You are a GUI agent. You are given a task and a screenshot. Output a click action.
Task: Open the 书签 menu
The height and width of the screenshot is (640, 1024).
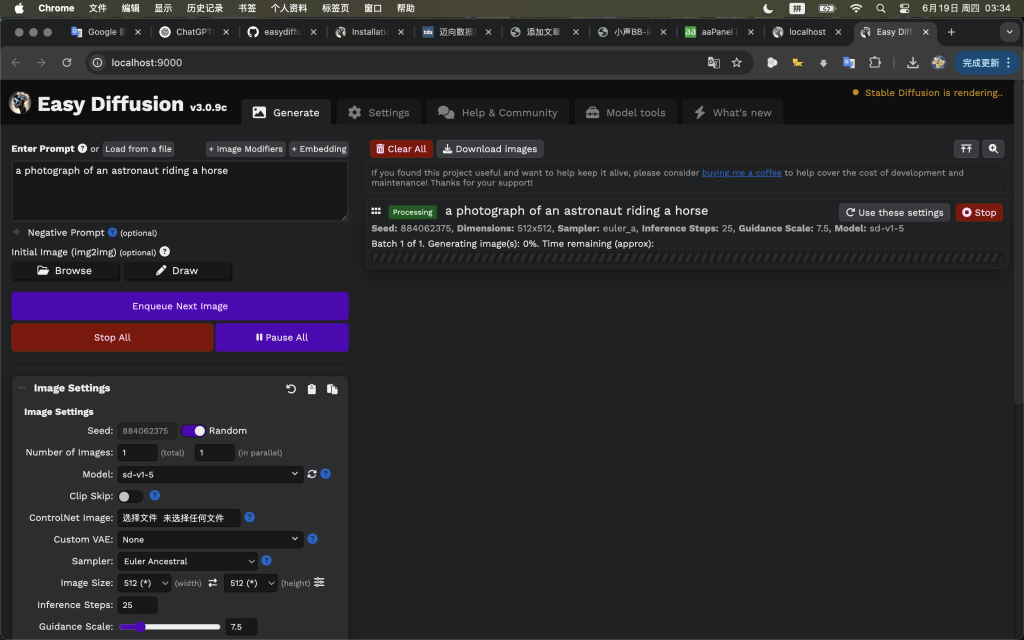click(x=247, y=8)
